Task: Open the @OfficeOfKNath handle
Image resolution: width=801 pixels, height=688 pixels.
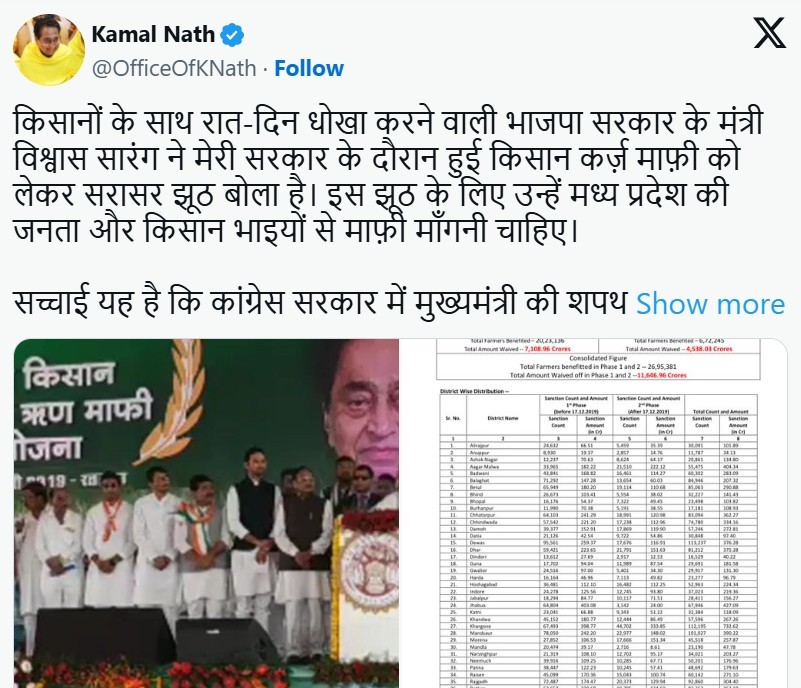Action: 174,68
